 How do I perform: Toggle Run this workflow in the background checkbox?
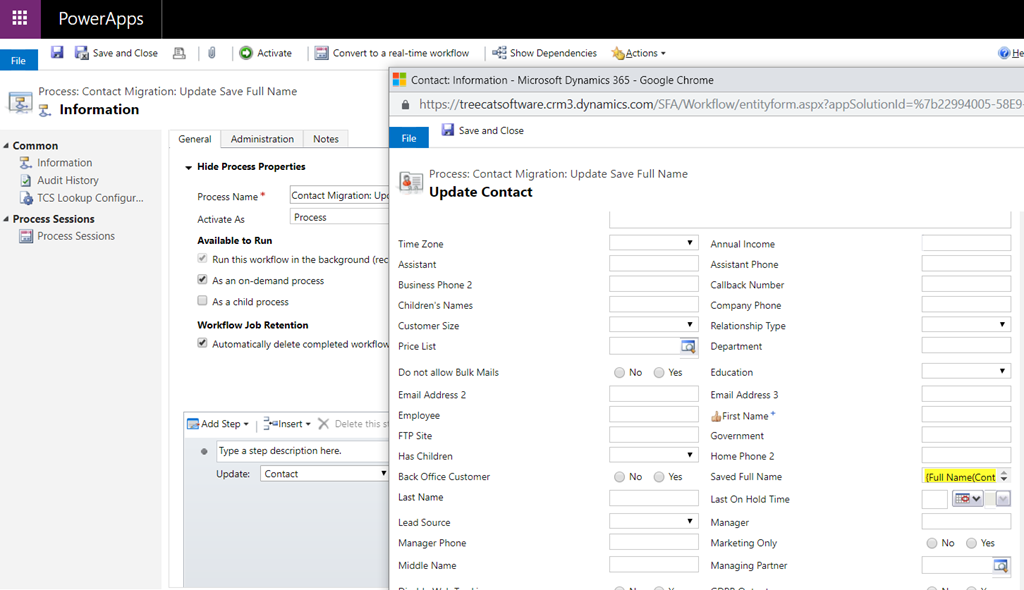(x=202, y=259)
